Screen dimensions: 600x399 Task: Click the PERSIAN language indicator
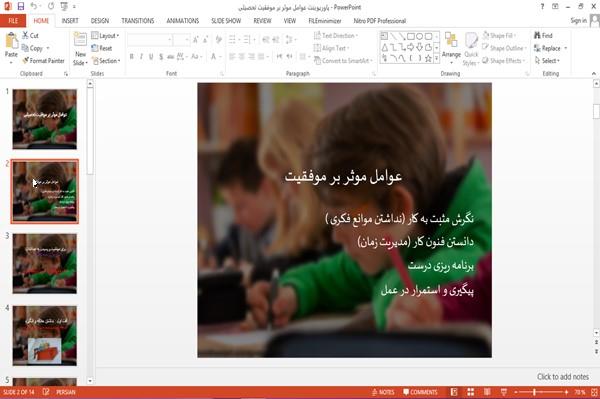(x=65, y=392)
